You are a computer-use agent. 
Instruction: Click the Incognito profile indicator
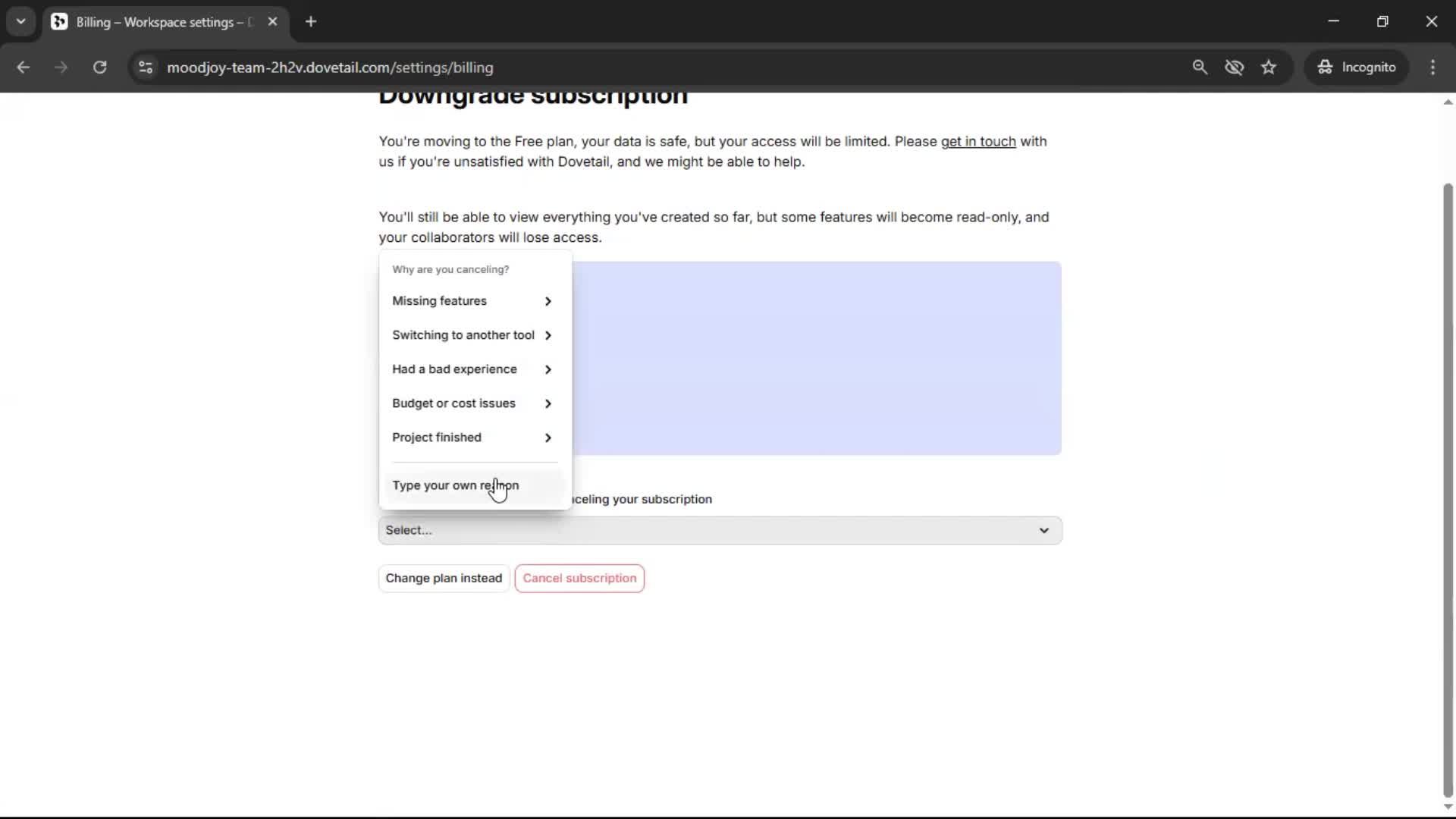coord(1357,67)
